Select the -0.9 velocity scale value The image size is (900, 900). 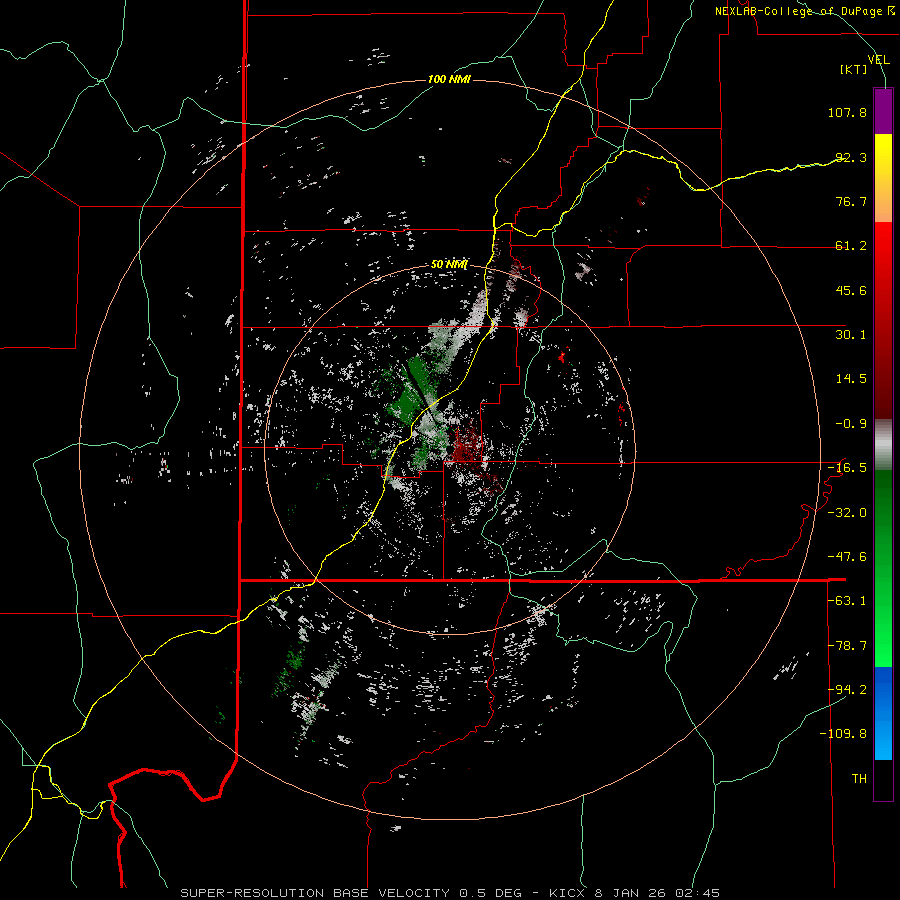click(851, 424)
